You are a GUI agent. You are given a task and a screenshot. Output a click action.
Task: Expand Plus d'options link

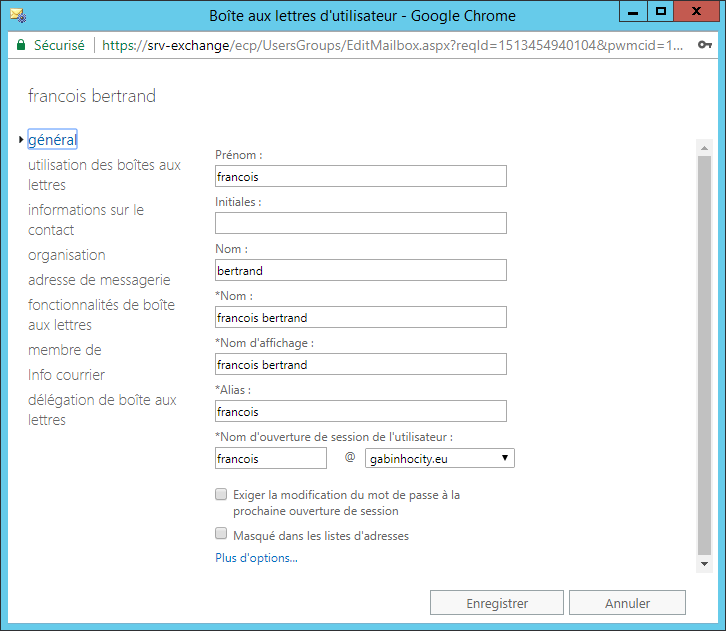point(257,558)
